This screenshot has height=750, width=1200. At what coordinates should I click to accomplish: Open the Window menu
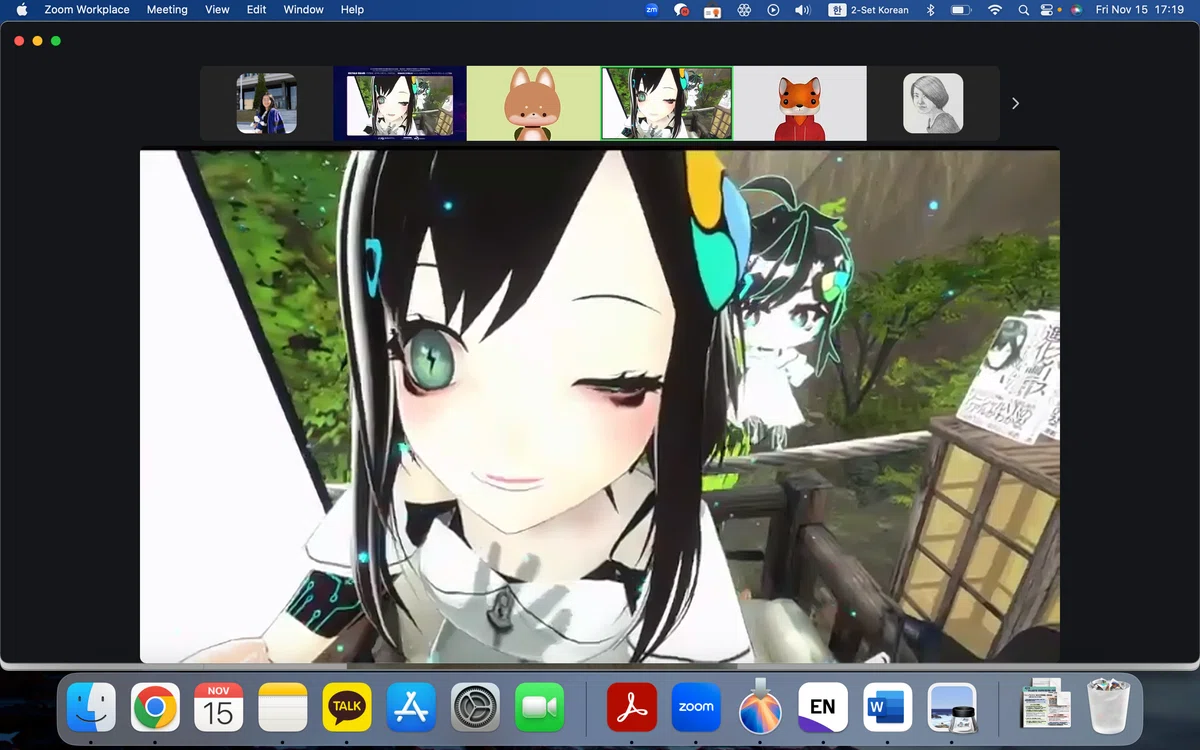[x=303, y=9]
